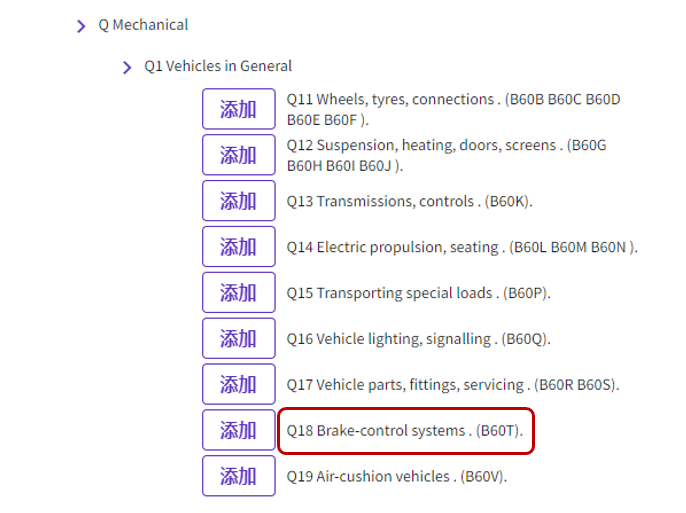Select Q14 Electric propulsion, seating text
Viewport: 686px width, 513px height.
pos(461,247)
